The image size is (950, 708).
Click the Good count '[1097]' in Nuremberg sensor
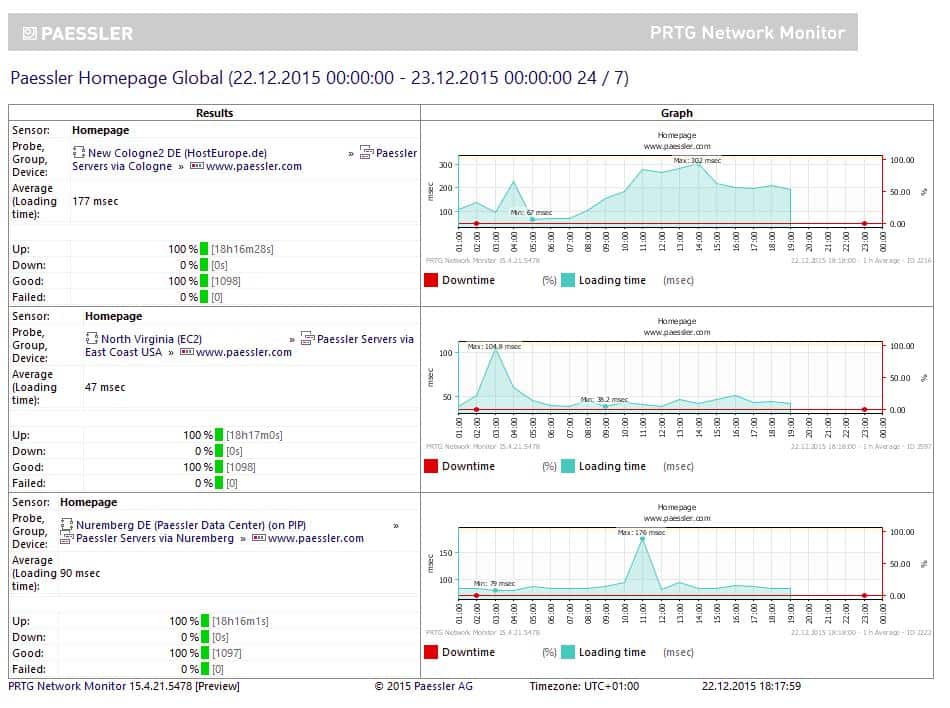tap(227, 653)
